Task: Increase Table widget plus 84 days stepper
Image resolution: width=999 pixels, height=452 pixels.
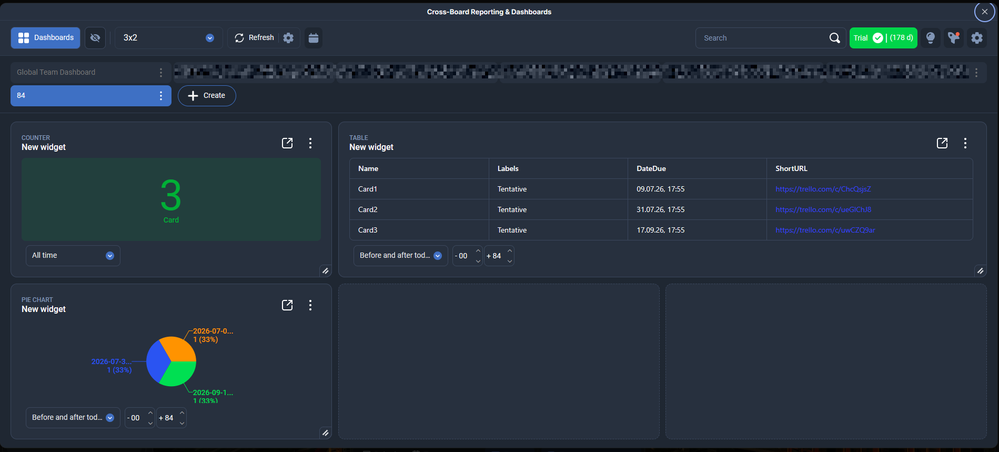Action: coord(509,251)
